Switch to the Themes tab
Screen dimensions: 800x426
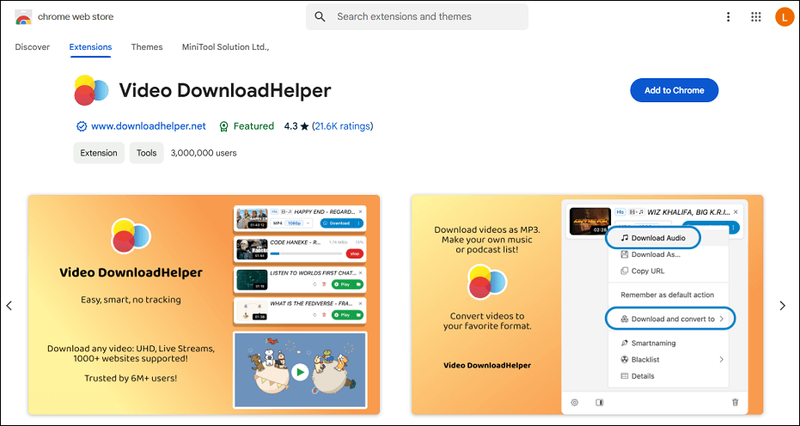pos(147,47)
